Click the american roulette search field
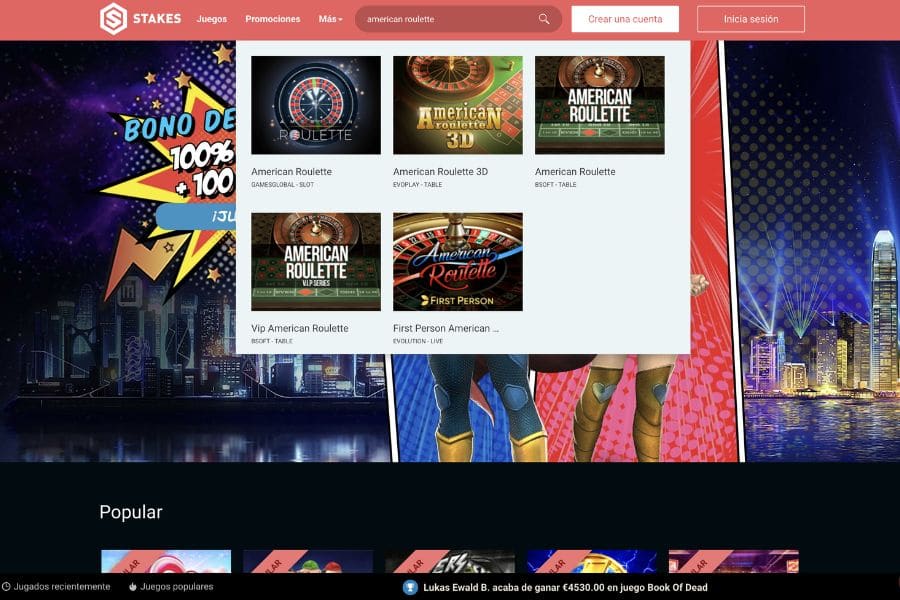 (448, 19)
